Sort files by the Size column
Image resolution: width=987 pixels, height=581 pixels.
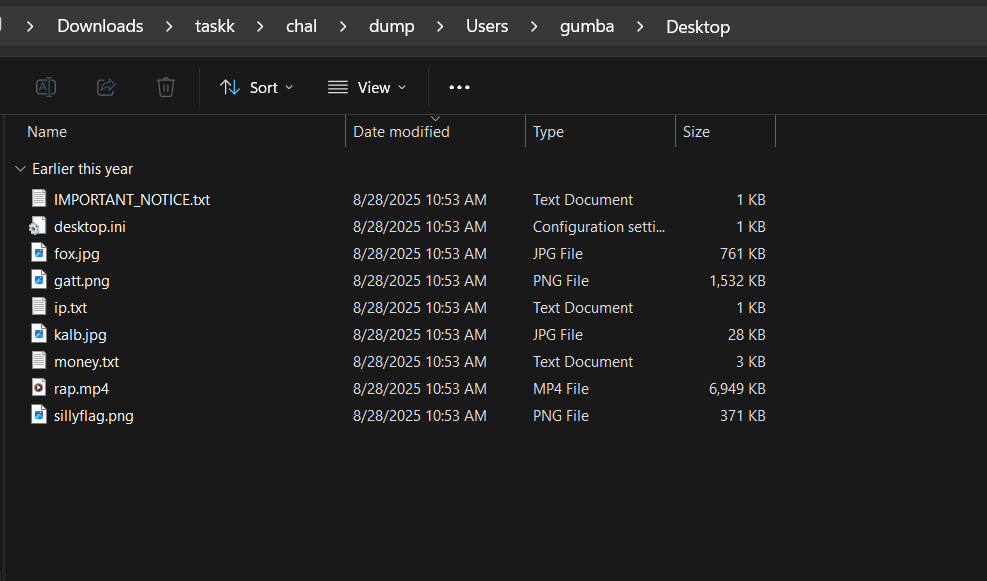pyautogui.click(x=696, y=131)
